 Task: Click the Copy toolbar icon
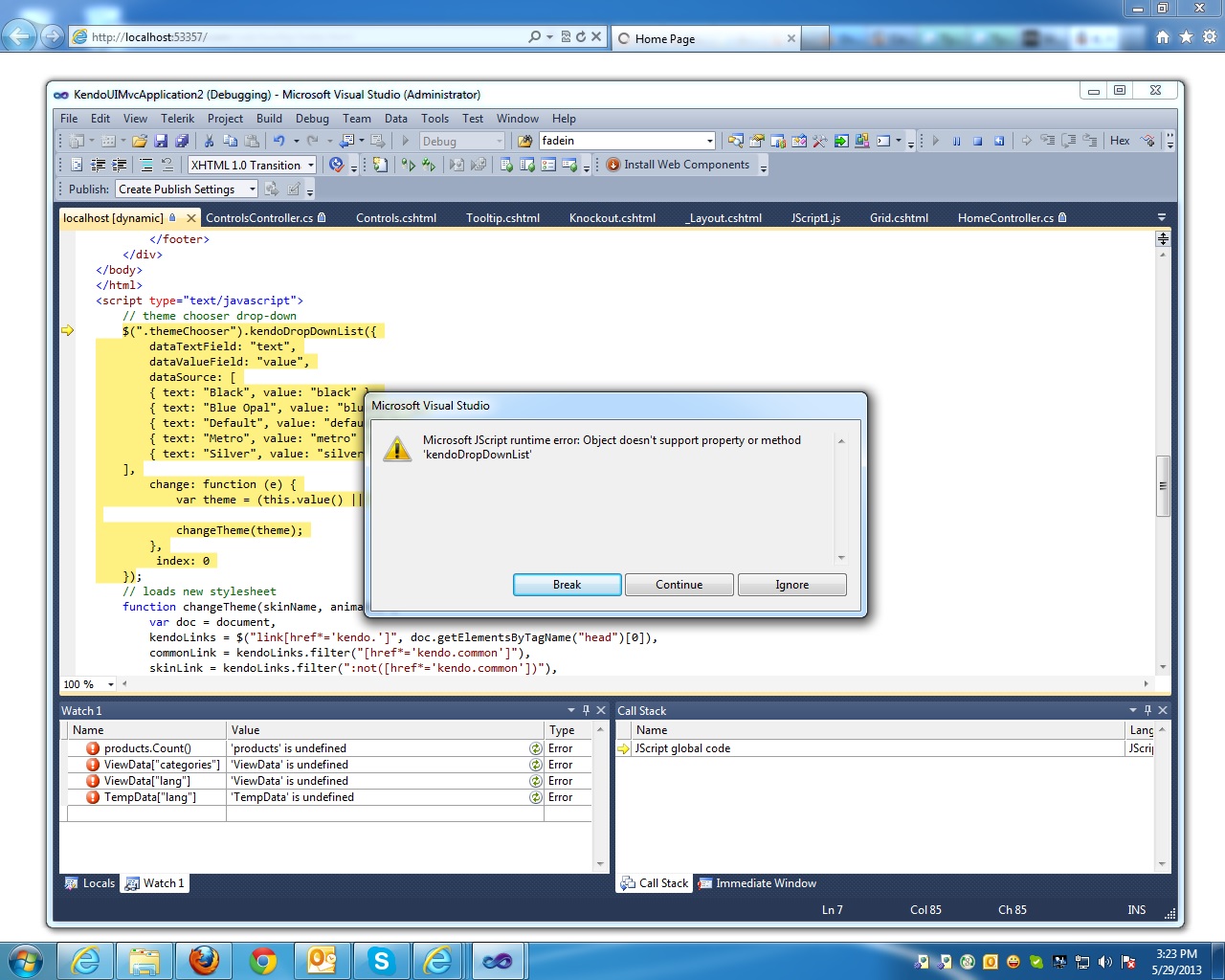coord(231,141)
